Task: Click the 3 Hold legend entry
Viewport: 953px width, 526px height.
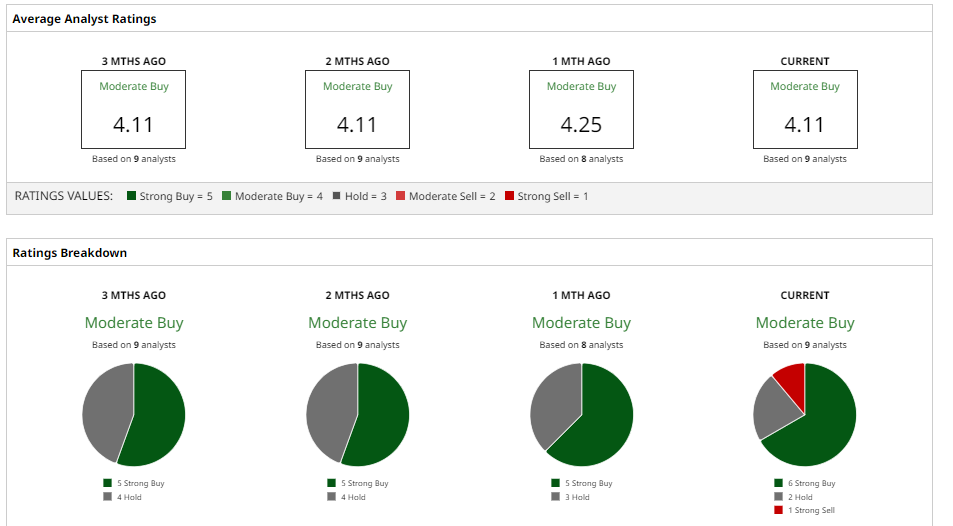Action: 571,497
